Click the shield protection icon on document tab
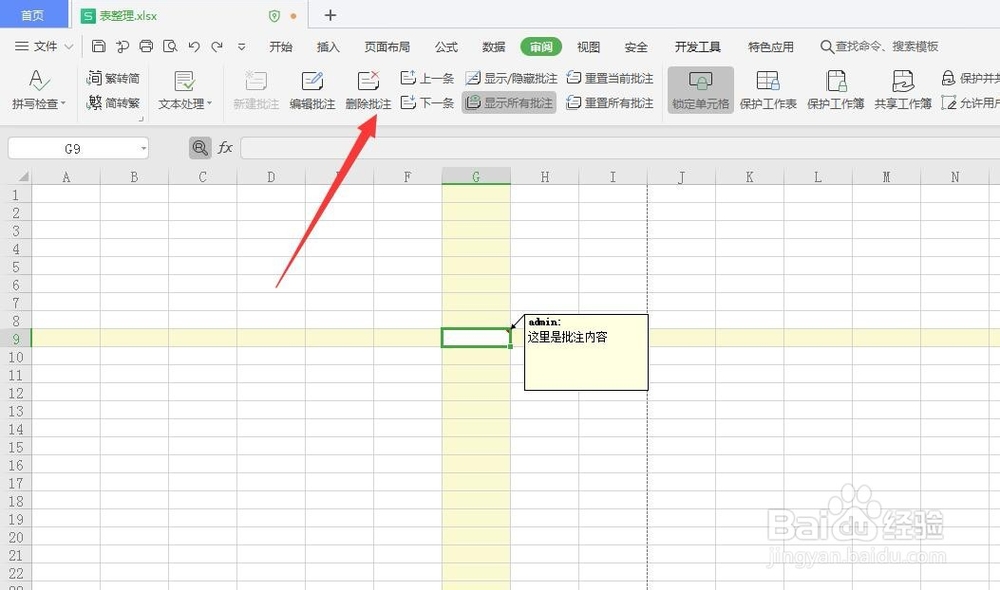 (x=274, y=16)
